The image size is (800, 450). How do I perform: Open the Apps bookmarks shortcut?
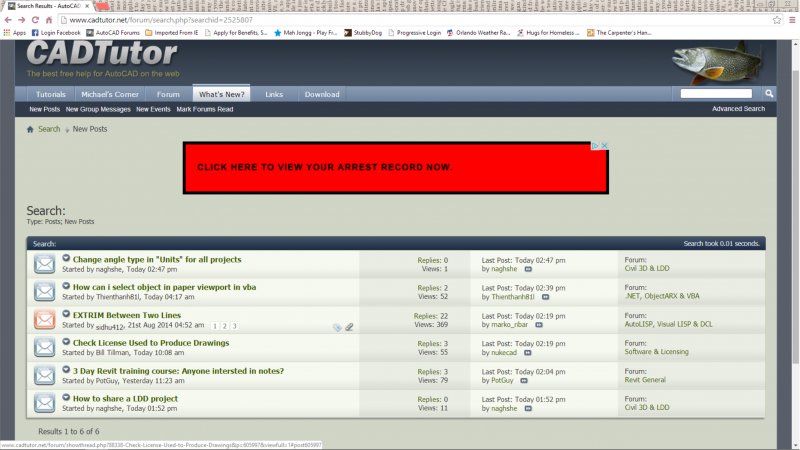point(15,33)
